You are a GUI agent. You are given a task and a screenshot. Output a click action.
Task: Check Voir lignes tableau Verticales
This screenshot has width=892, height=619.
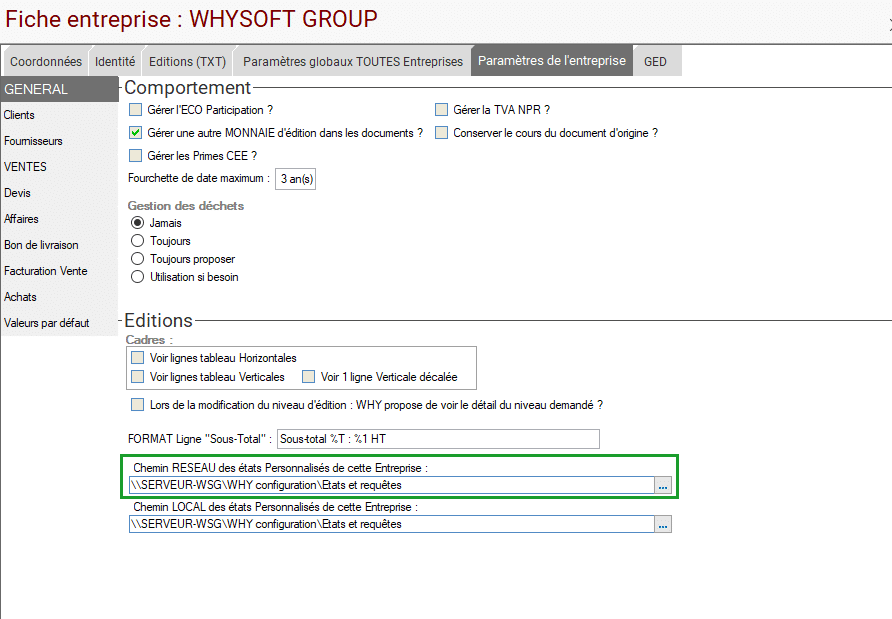pos(137,377)
